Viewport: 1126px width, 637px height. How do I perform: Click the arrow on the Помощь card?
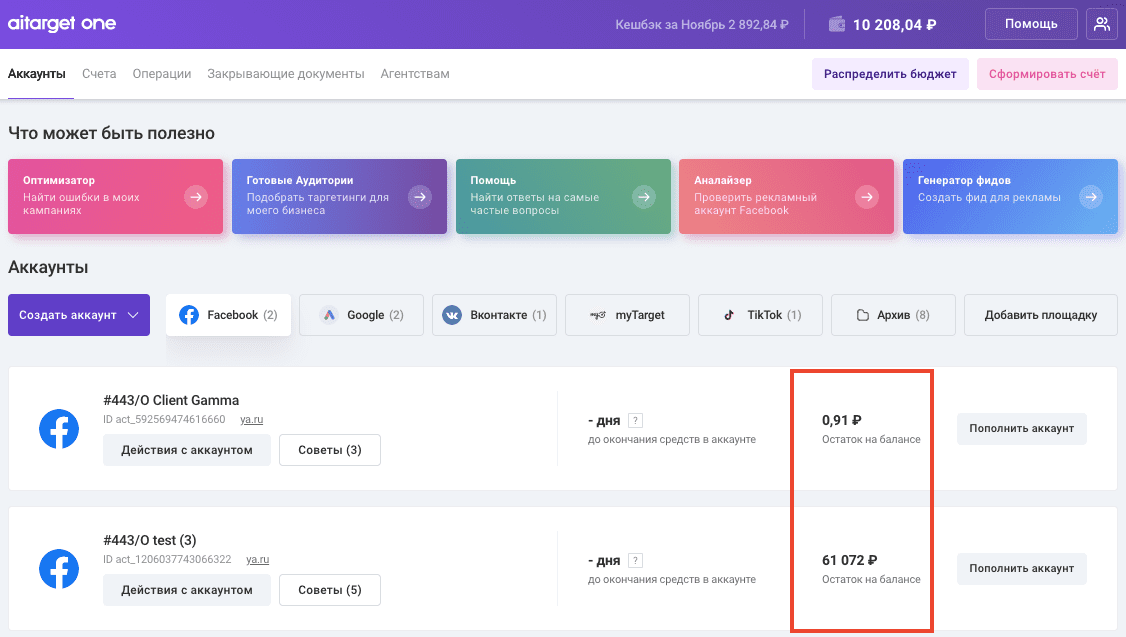click(643, 196)
